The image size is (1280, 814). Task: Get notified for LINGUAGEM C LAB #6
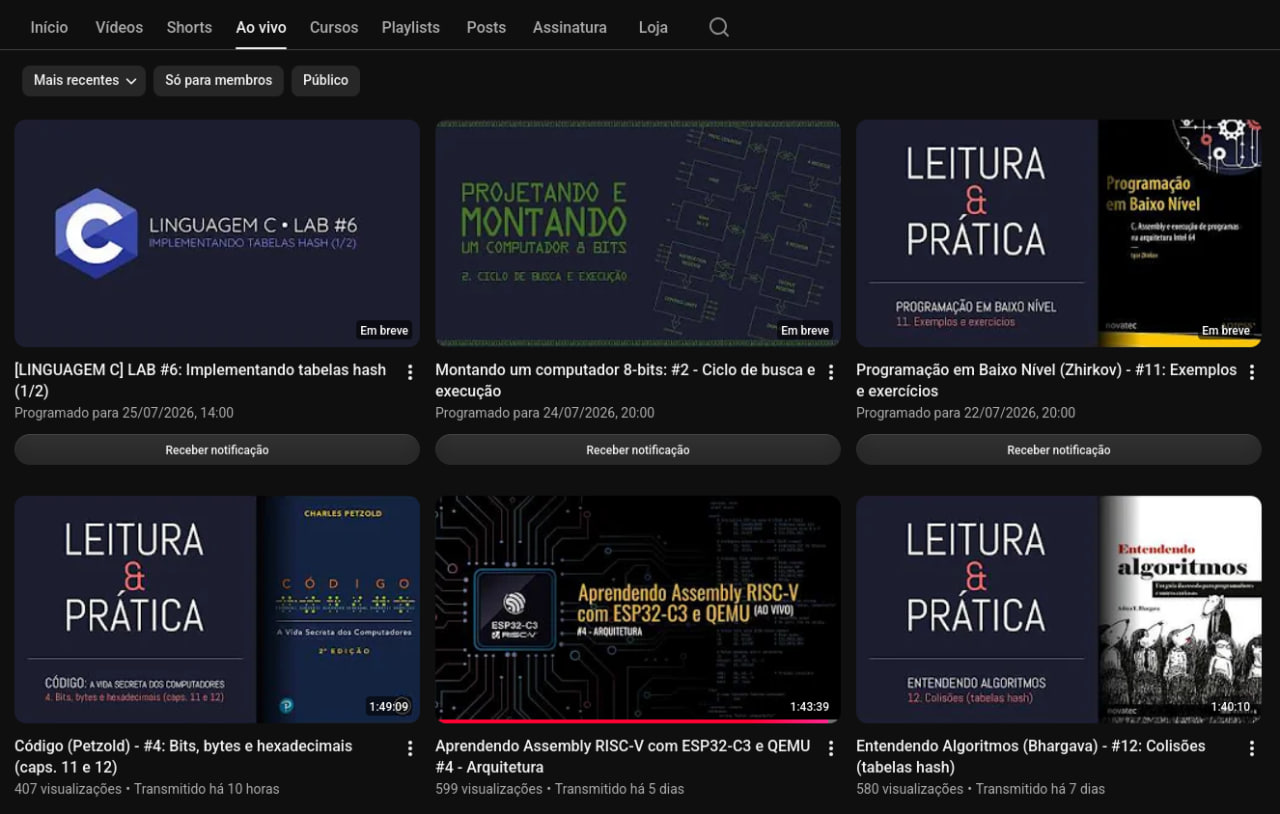pos(217,450)
